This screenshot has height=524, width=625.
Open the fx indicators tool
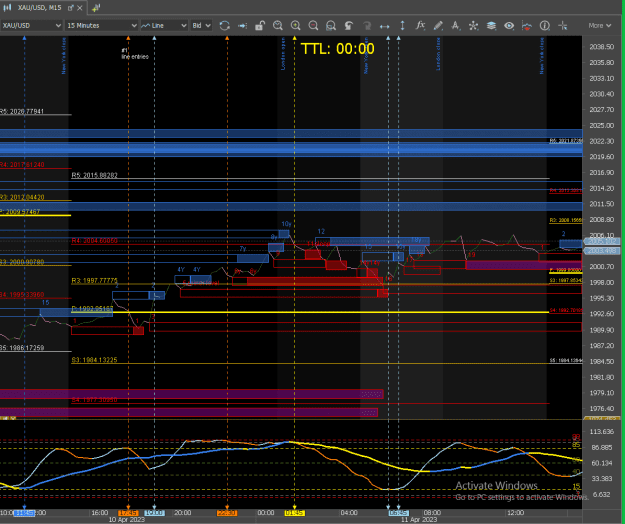click(x=420, y=26)
